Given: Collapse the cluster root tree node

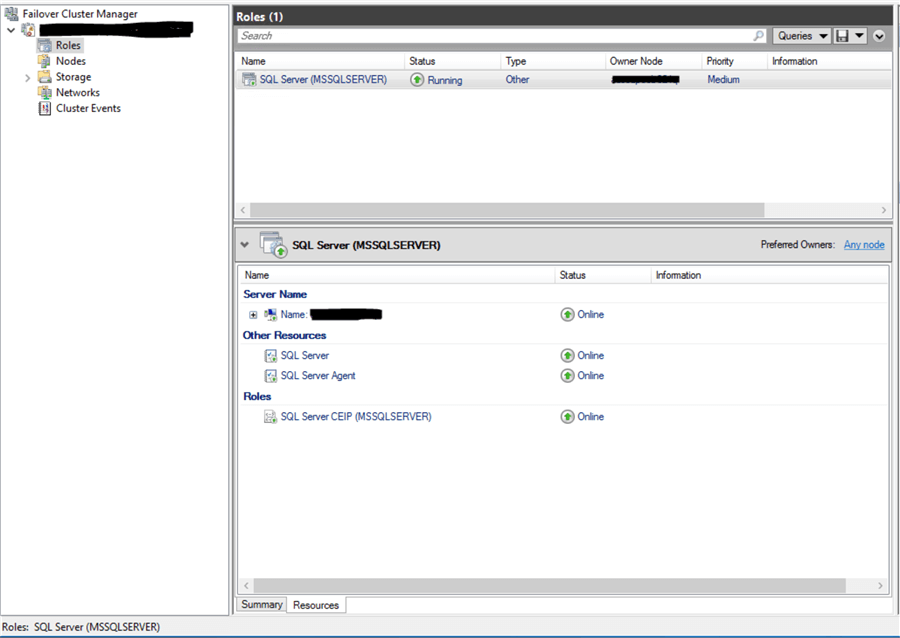Looking at the screenshot, I should 11,30.
